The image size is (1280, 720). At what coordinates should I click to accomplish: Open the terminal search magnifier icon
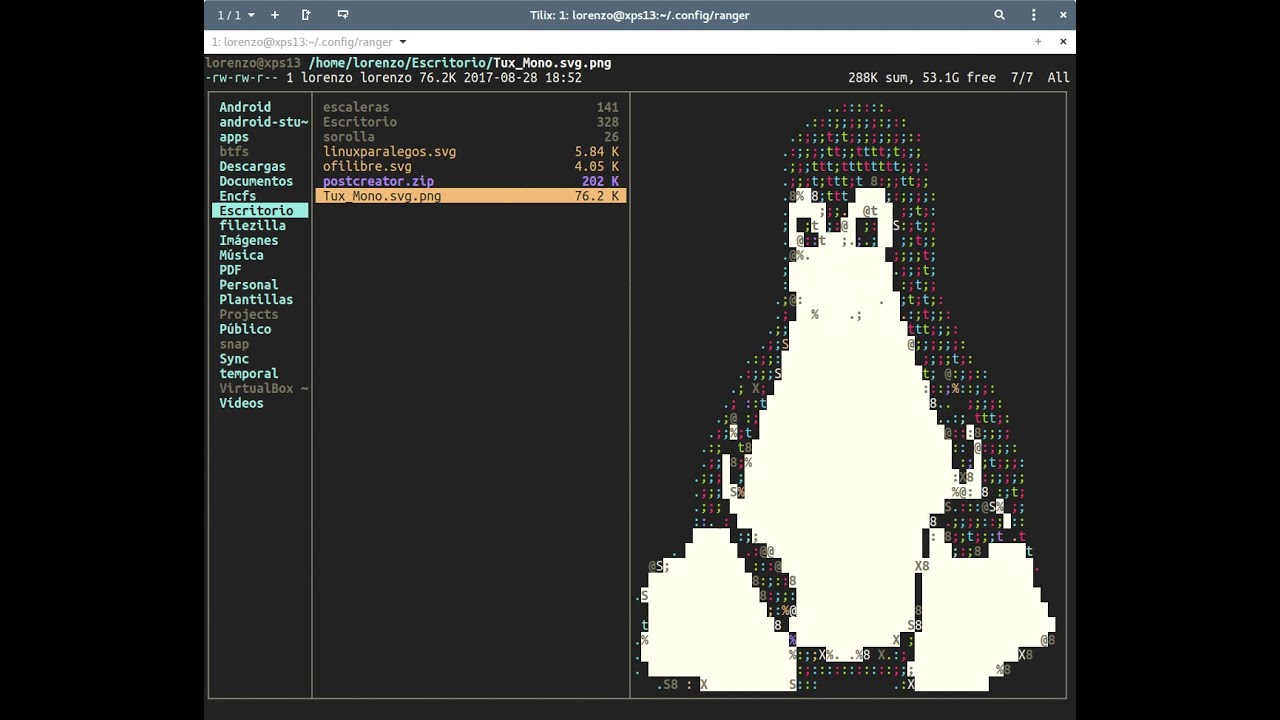999,15
